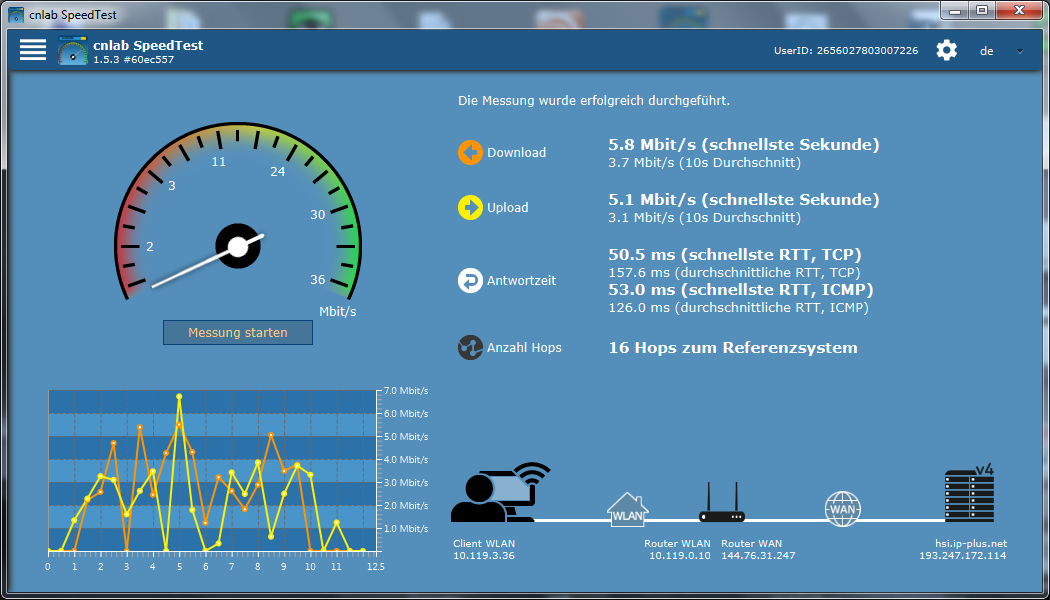Select the 'de' language selector
The width and height of the screenshot is (1050, 600).
(x=986, y=51)
